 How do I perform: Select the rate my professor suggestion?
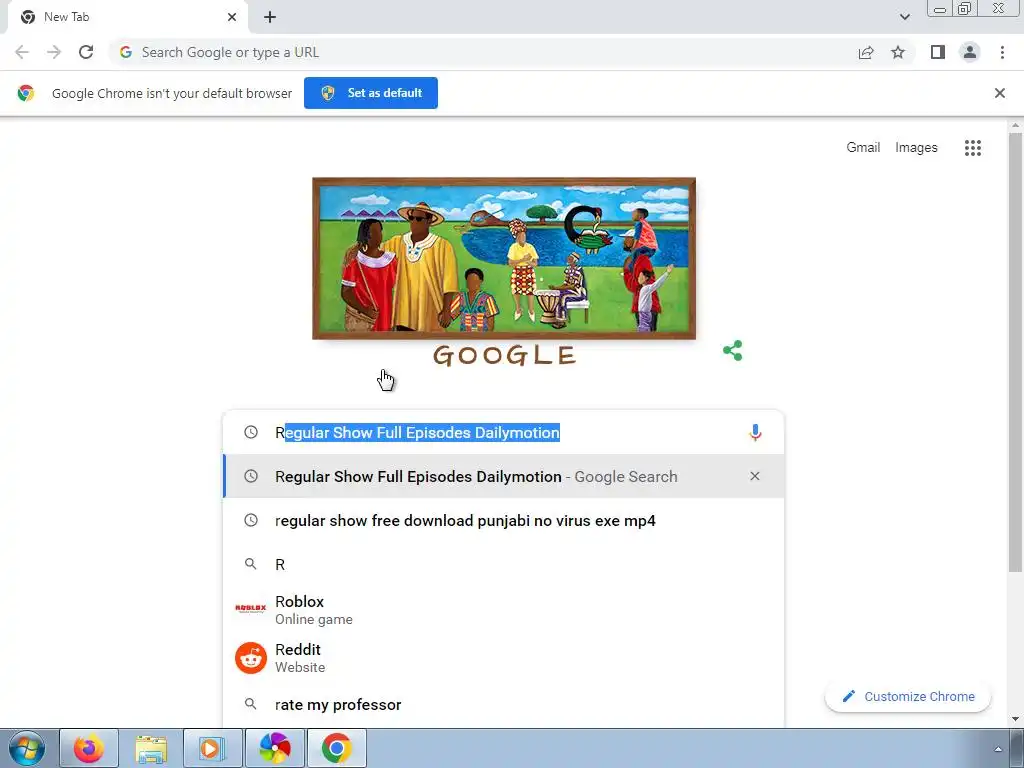[504, 705]
